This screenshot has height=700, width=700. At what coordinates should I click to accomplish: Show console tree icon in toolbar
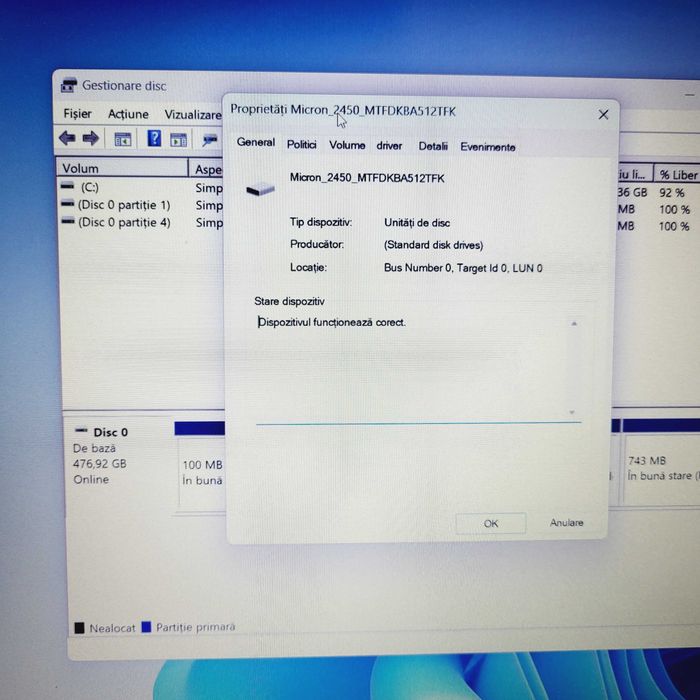click(x=122, y=140)
